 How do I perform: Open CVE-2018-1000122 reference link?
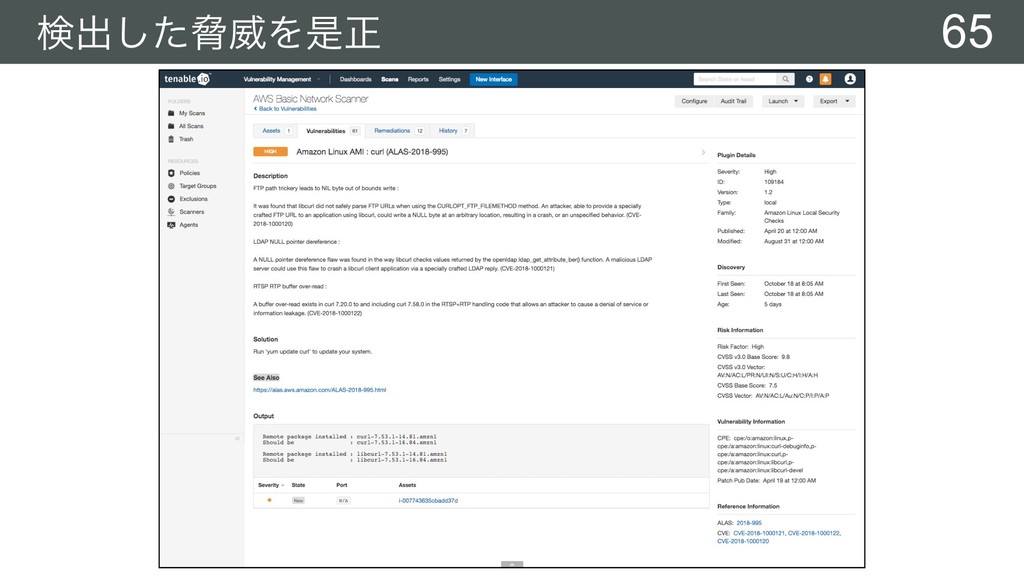click(x=814, y=534)
